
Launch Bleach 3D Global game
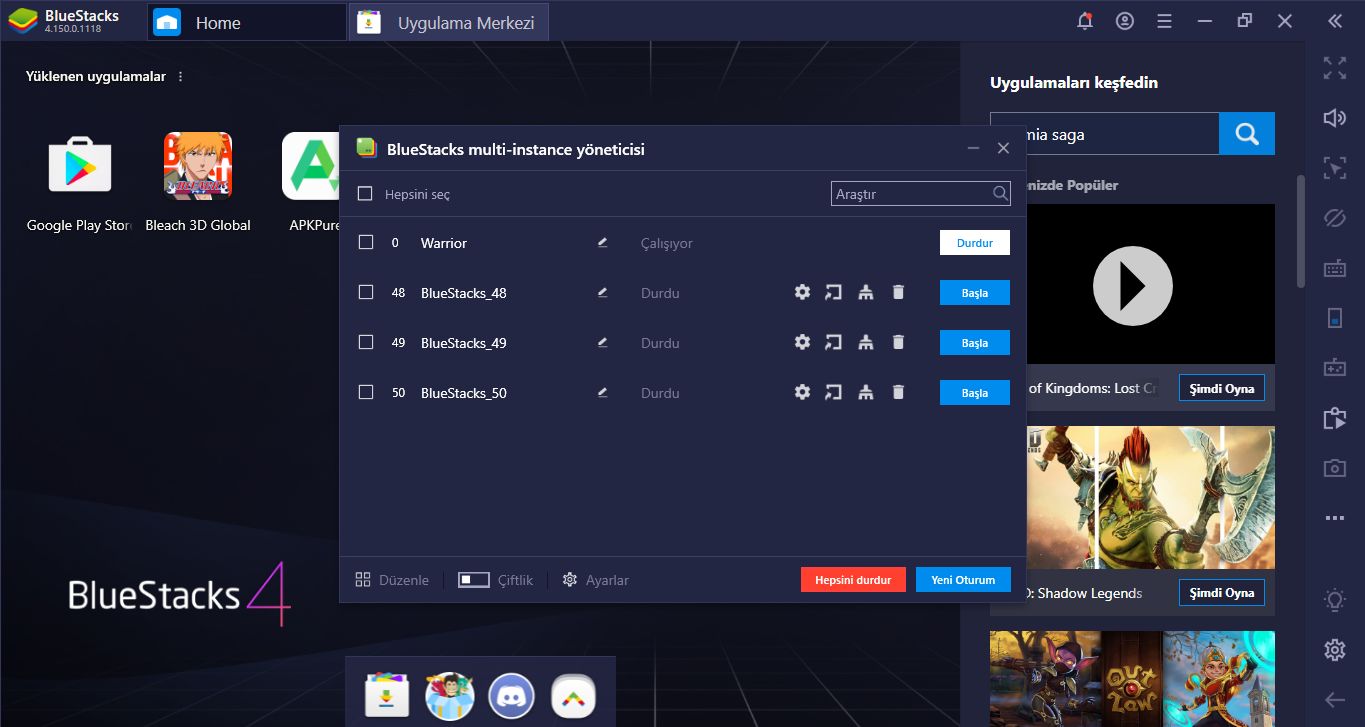pos(198,166)
